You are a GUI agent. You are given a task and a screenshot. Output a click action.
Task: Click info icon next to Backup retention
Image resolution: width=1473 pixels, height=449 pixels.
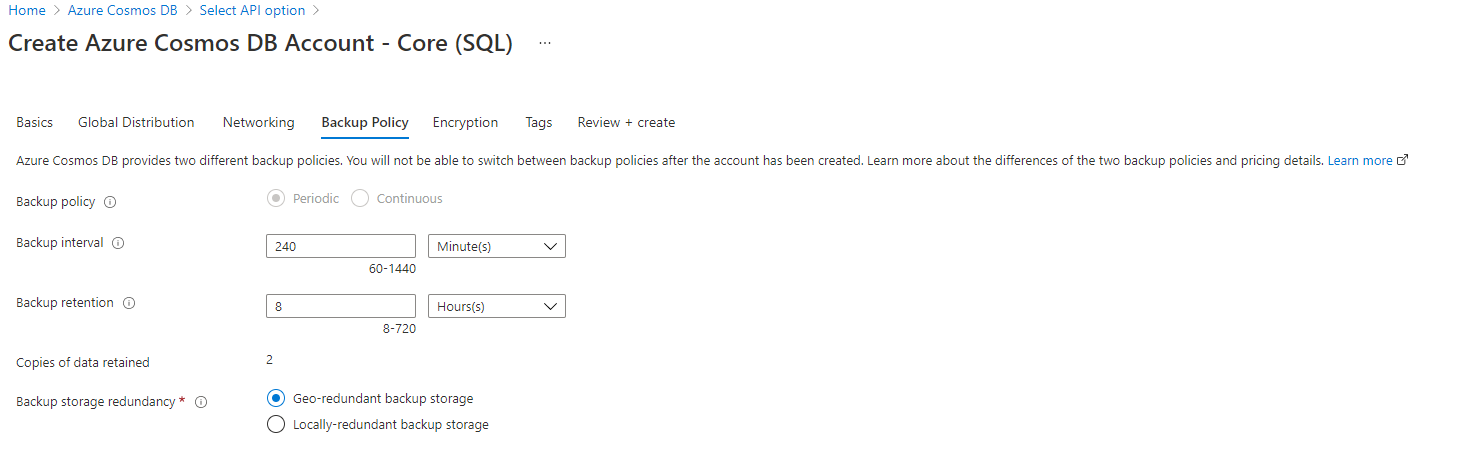pyautogui.click(x=128, y=303)
